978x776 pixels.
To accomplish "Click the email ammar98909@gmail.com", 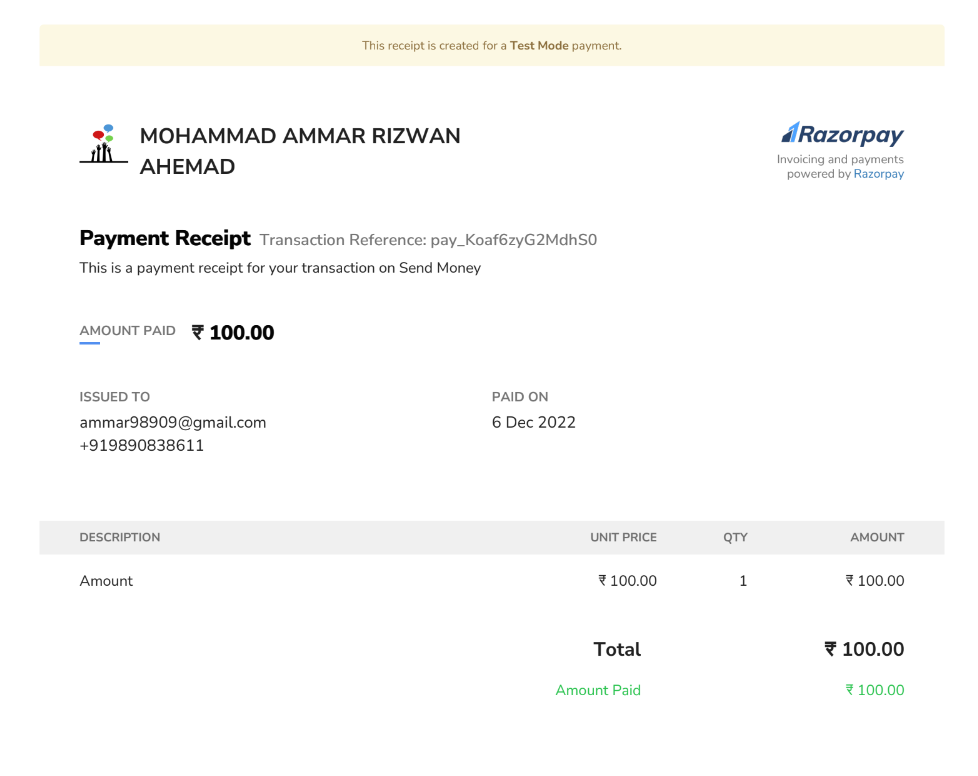I will pos(172,422).
